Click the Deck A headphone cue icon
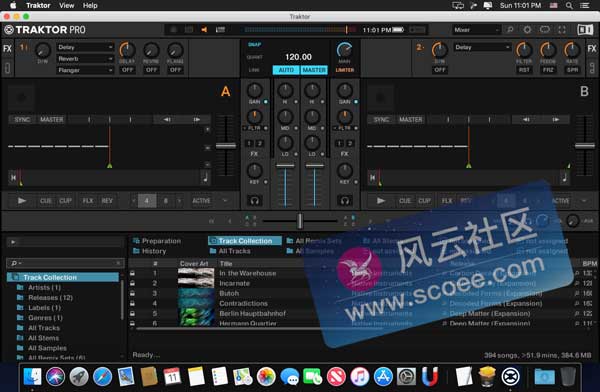 tap(254, 201)
